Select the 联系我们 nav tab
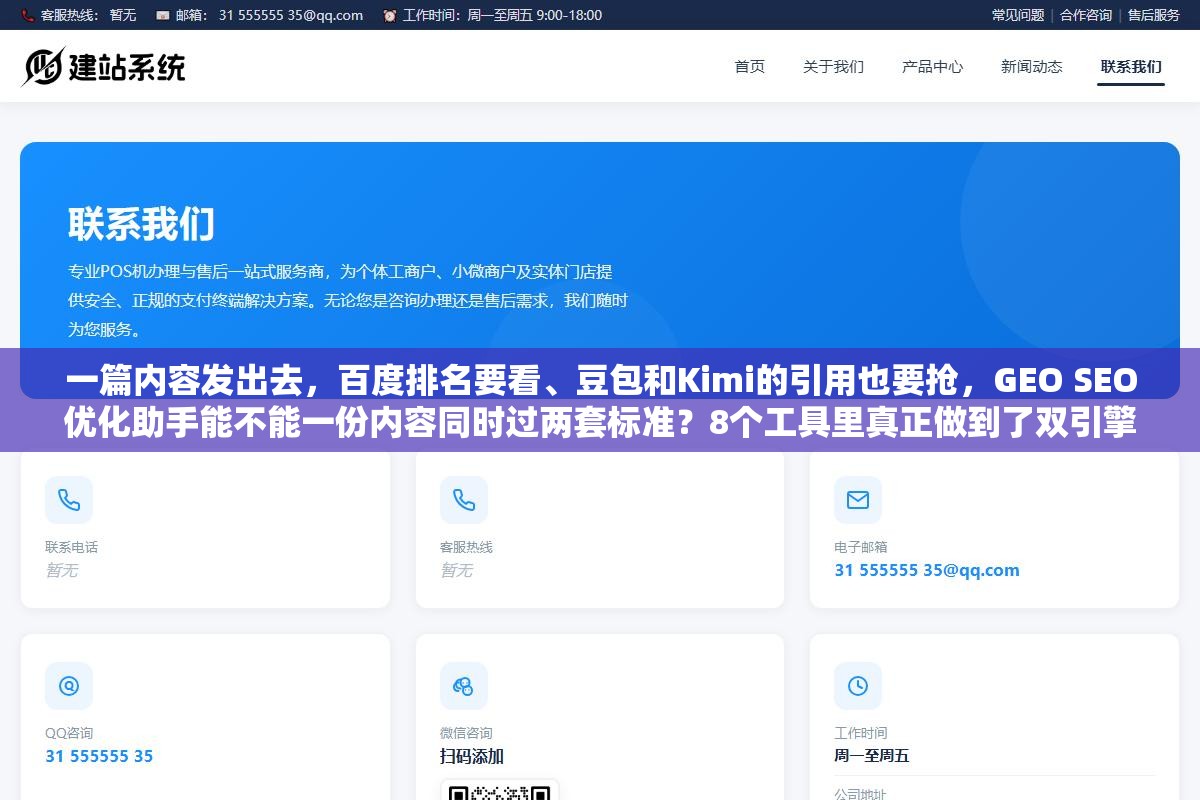Viewport: 1200px width, 800px height. coord(1131,67)
